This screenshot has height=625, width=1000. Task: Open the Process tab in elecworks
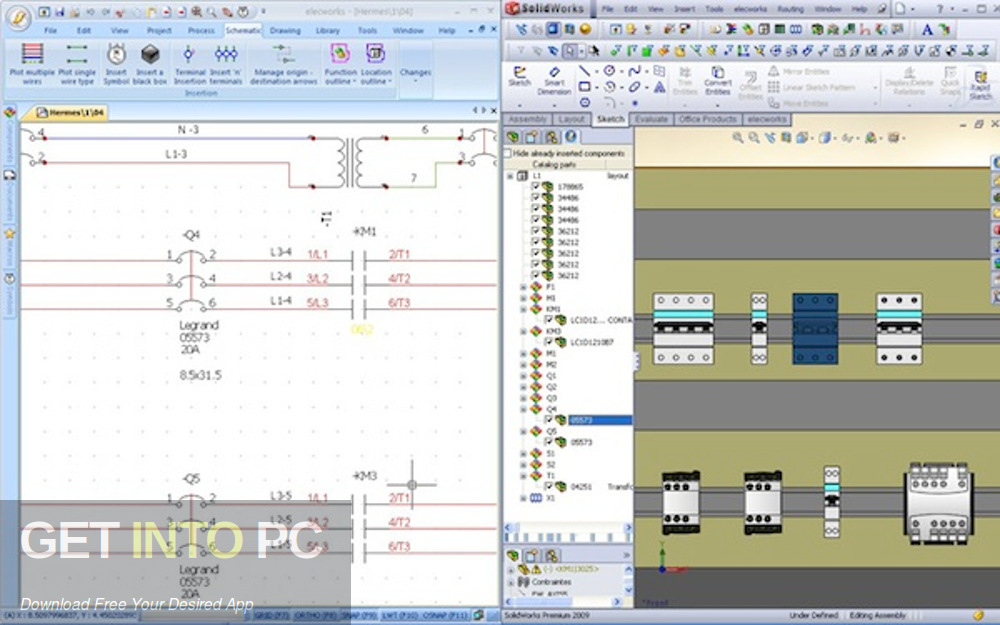(x=201, y=31)
